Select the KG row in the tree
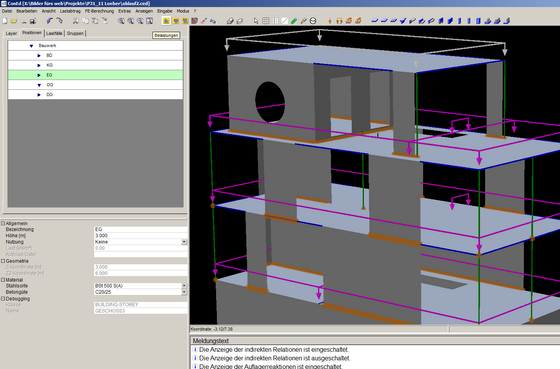560x369 pixels. [x=95, y=65]
